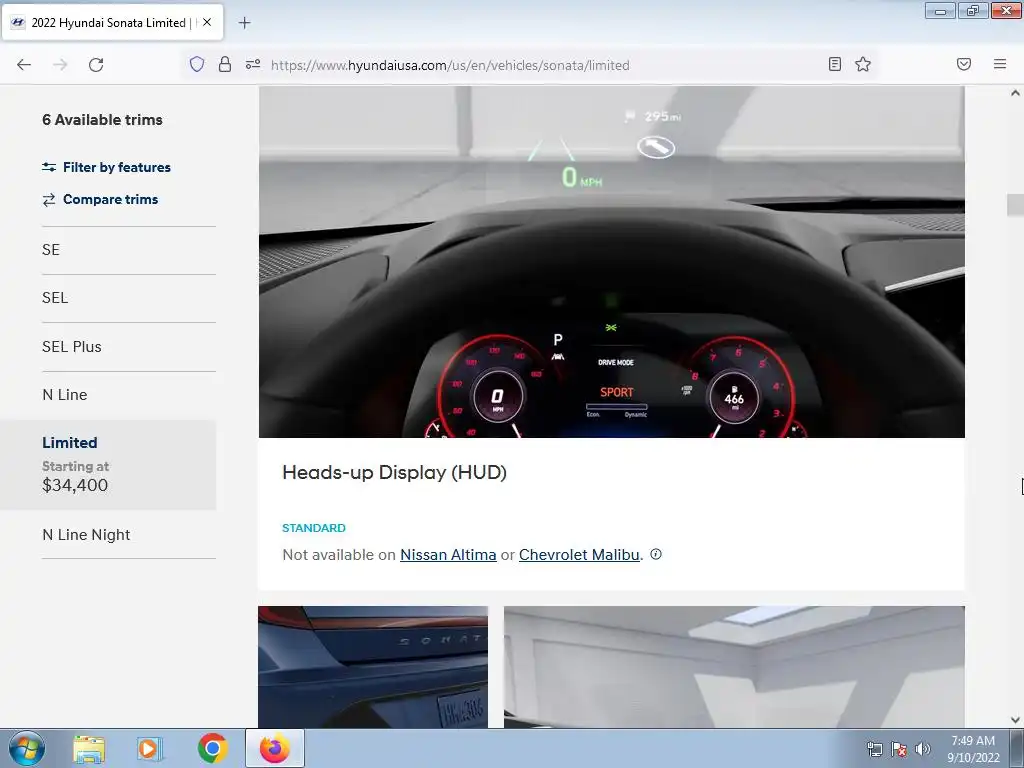Click the info icon after Chevrolet Malibu
The height and width of the screenshot is (768, 1024).
pyautogui.click(x=656, y=554)
